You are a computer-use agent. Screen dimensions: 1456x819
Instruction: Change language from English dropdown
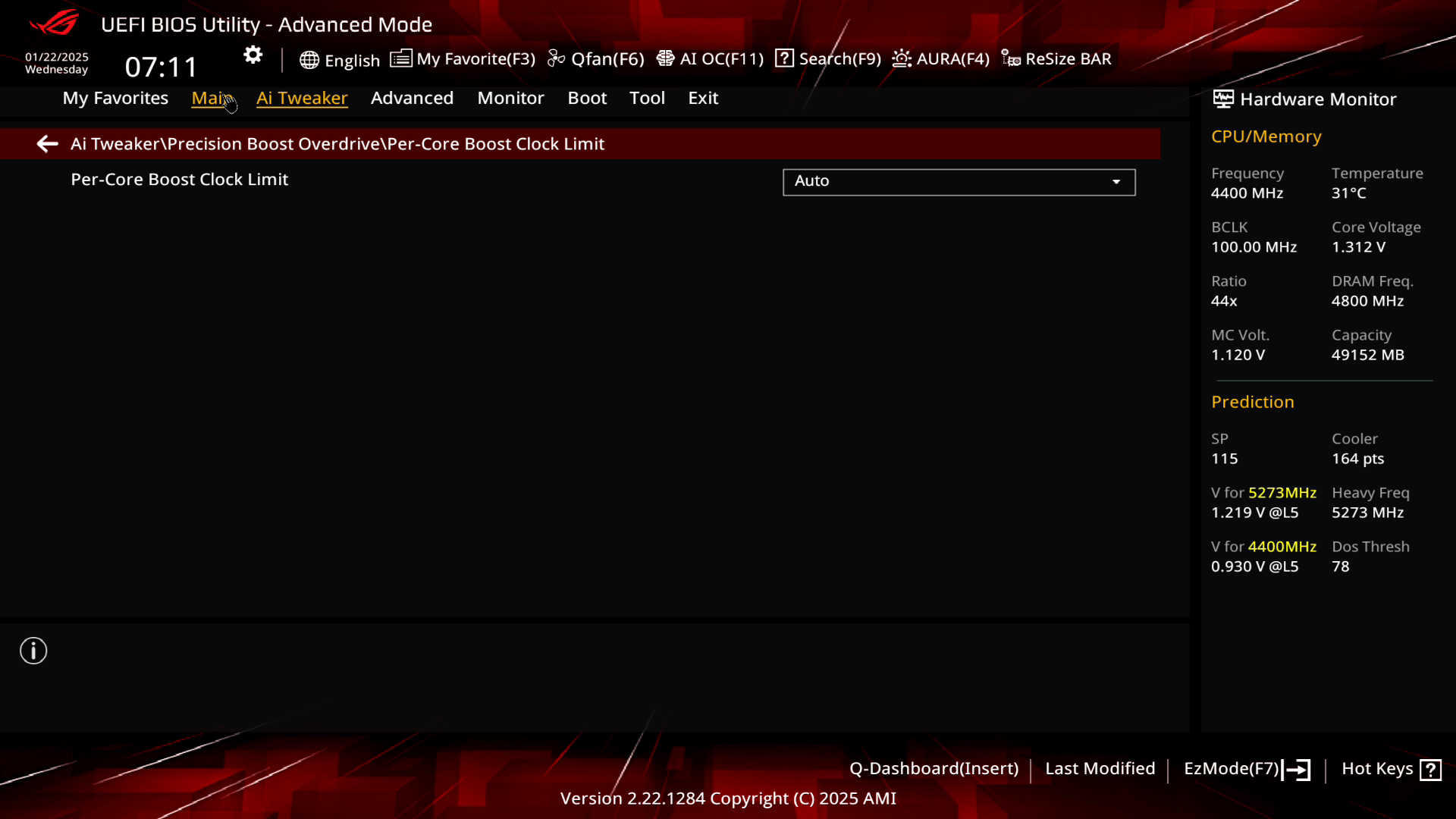click(x=341, y=58)
